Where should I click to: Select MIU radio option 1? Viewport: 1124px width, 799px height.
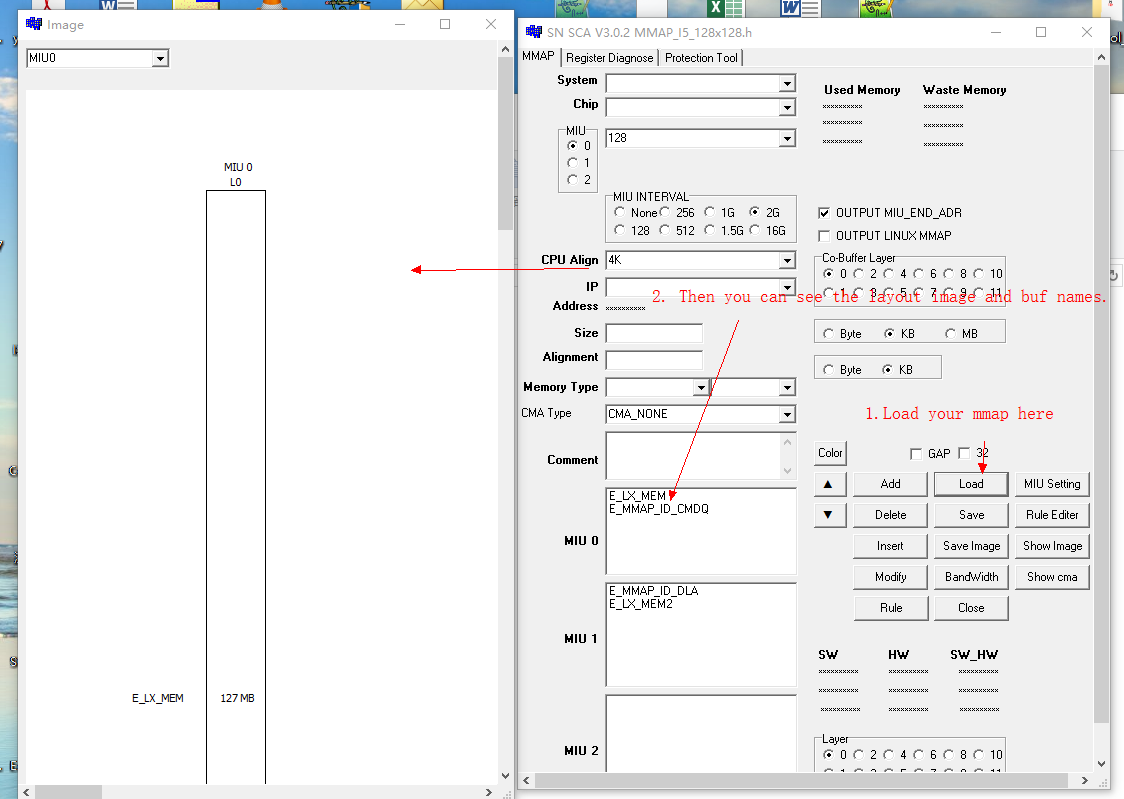tap(572, 163)
